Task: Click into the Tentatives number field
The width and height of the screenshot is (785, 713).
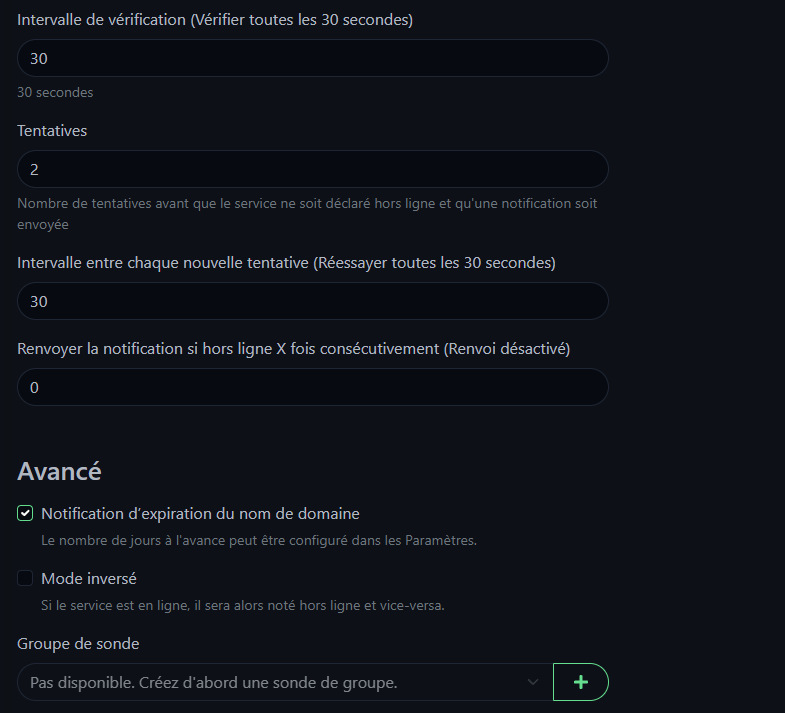Action: (x=312, y=169)
